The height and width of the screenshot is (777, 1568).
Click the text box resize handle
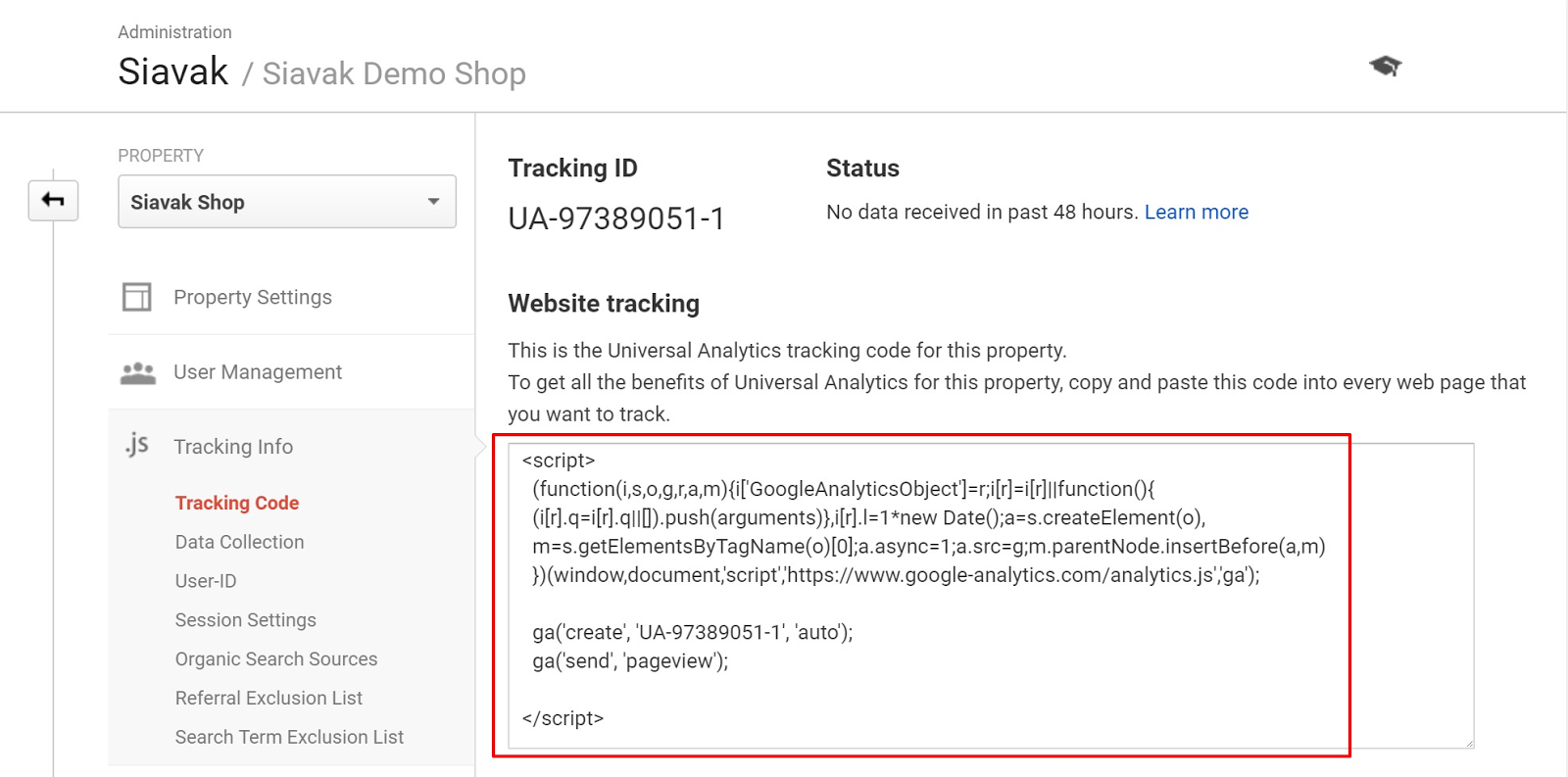point(1468,743)
